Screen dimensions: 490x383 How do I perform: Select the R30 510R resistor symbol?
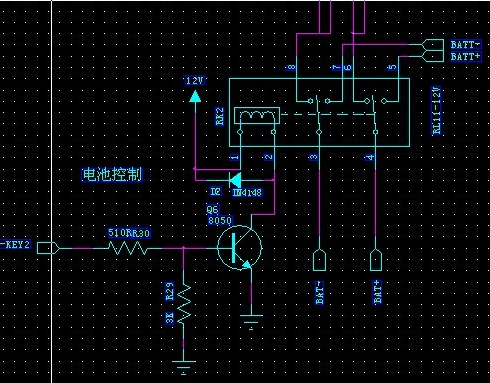pos(128,248)
